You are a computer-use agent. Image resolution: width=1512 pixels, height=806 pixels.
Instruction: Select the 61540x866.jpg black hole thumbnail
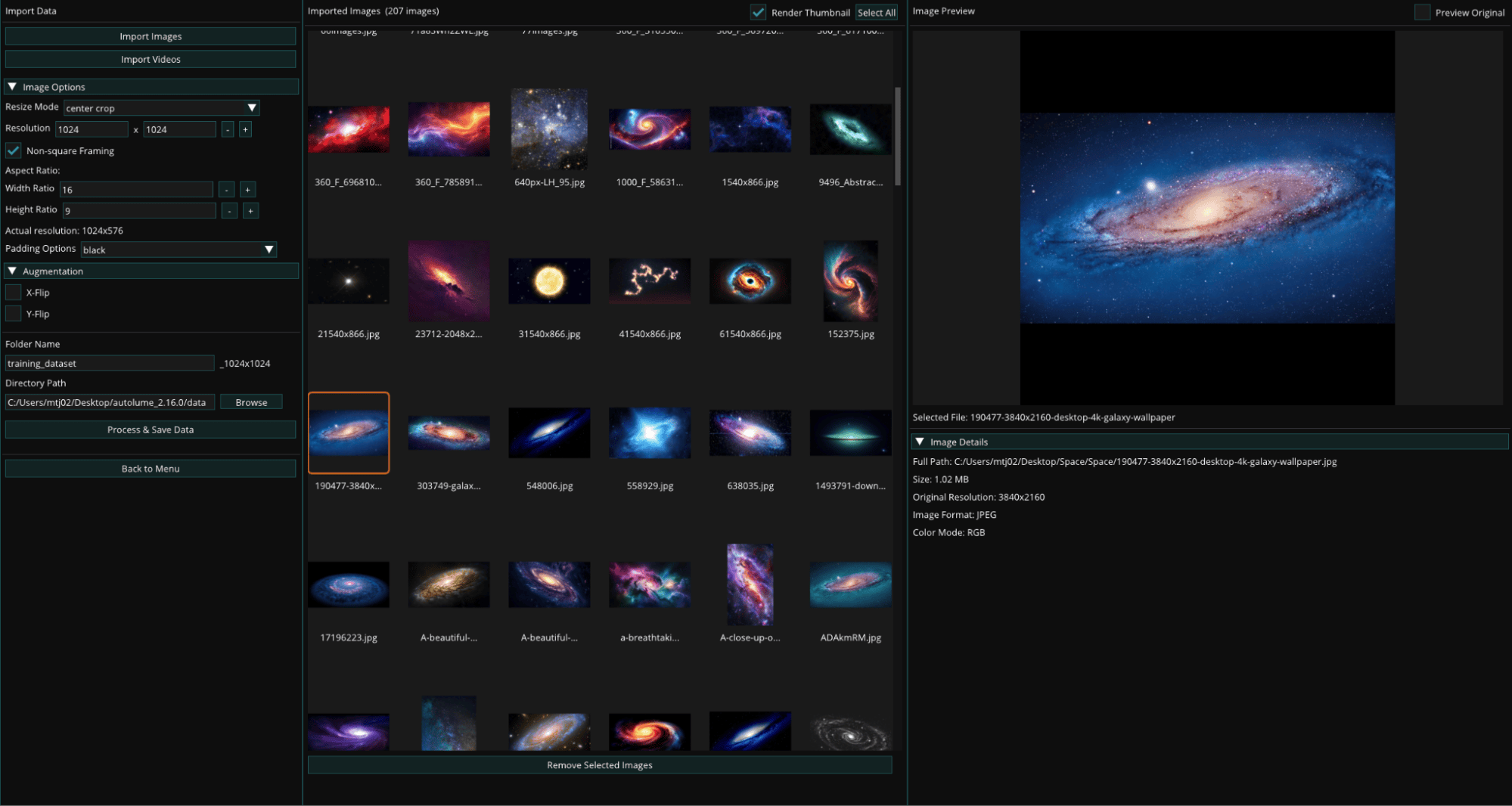(750, 282)
